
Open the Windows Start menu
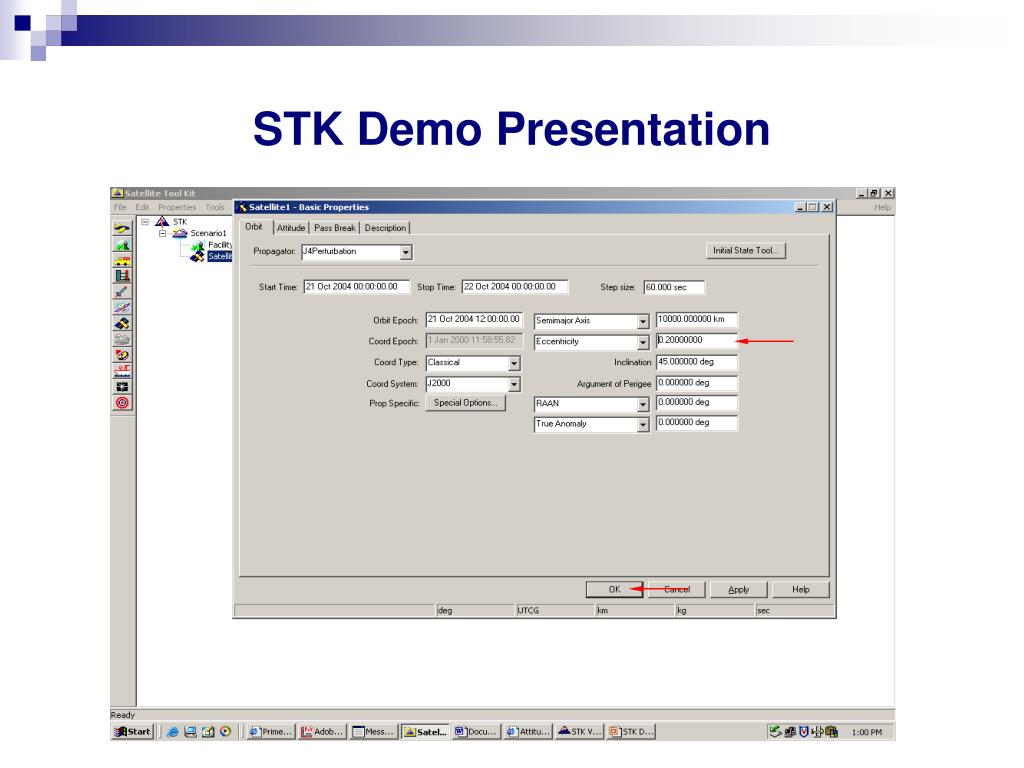(x=133, y=732)
